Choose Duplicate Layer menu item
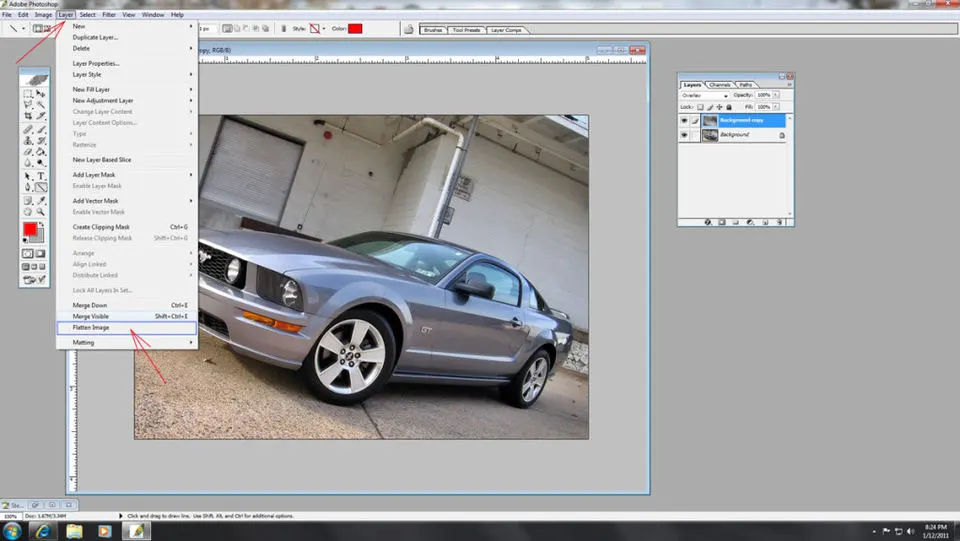Screen dimensions: 960x541 pos(126,37)
